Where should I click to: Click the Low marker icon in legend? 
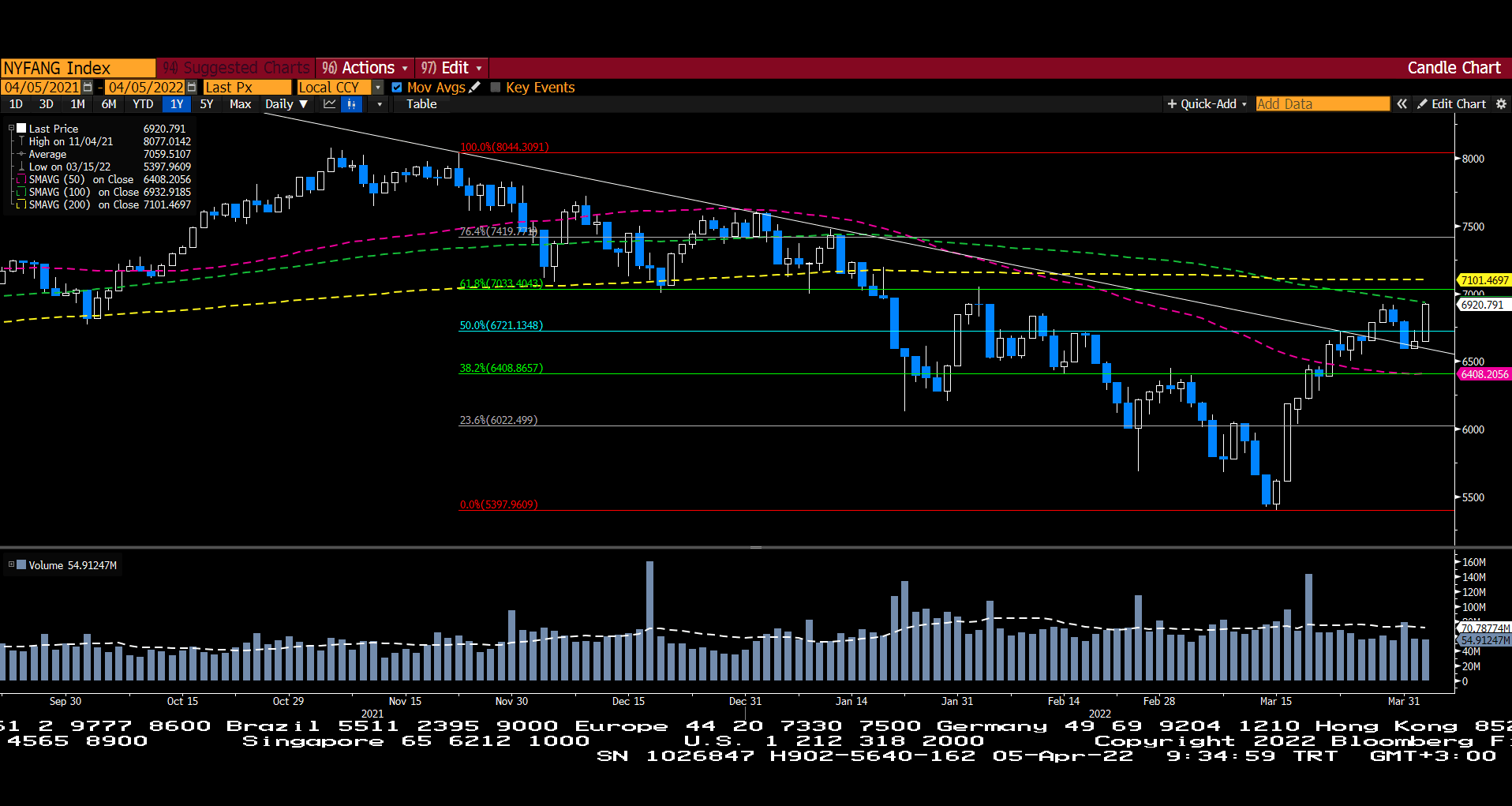click(x=21, y=167)
